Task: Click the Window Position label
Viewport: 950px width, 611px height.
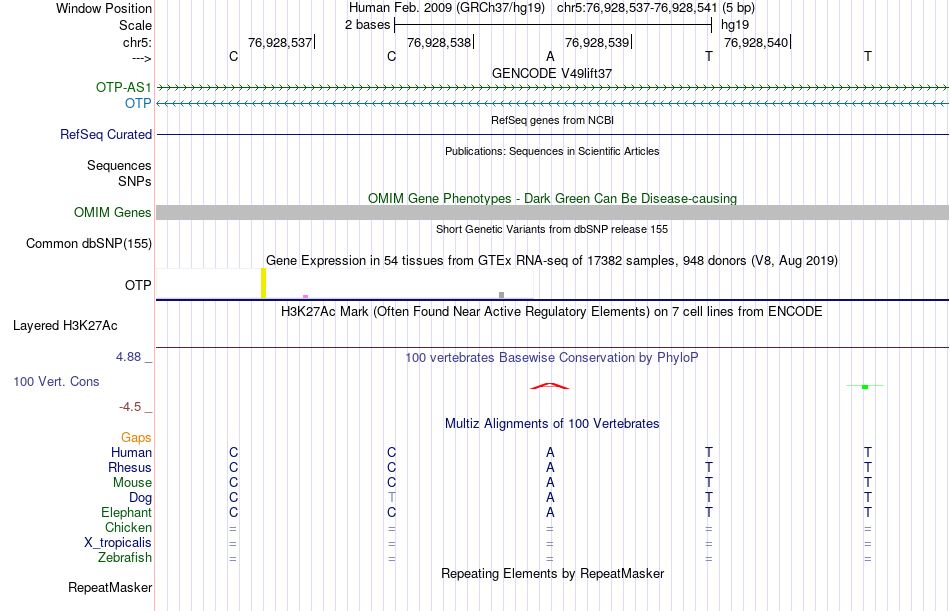Action: pyautogui.click(x=104, y=8)
